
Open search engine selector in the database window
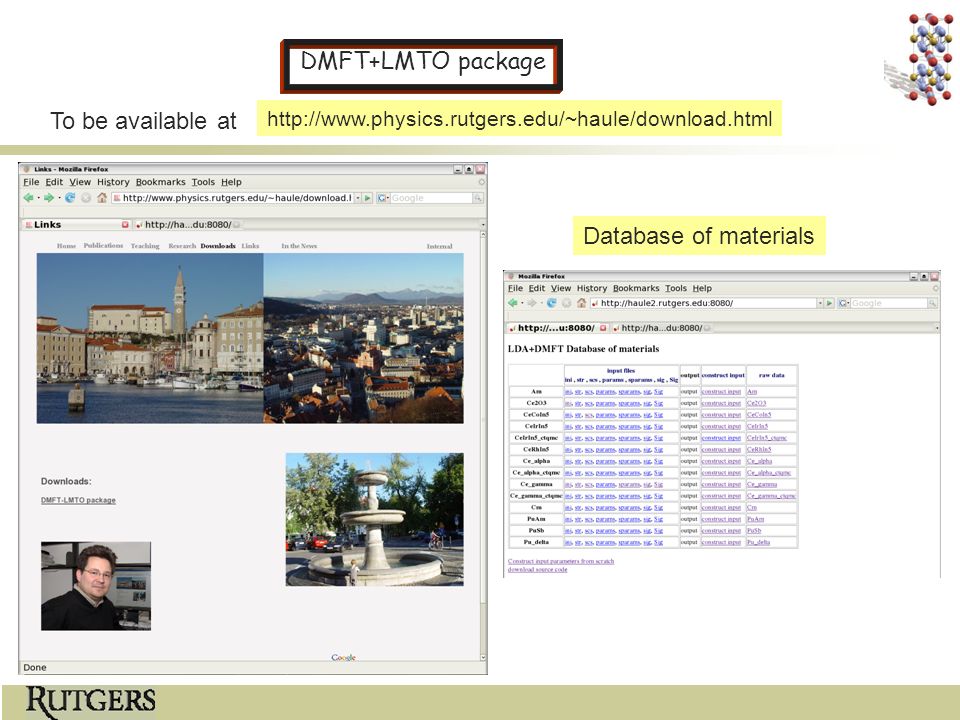tap(844, 303)
